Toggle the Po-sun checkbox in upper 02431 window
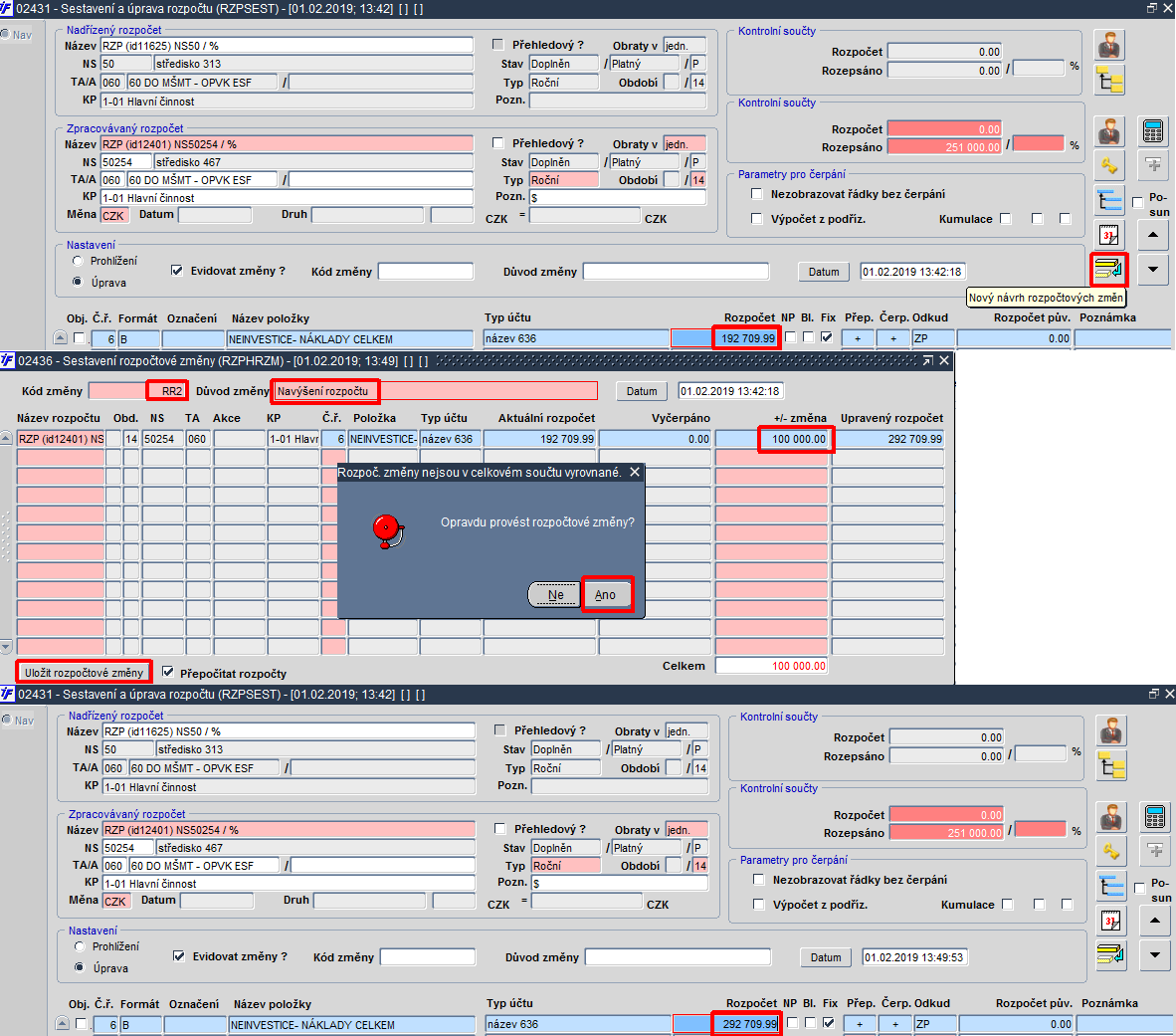This screenshot has width=1176, height=1036. (x=1137, y=202)
